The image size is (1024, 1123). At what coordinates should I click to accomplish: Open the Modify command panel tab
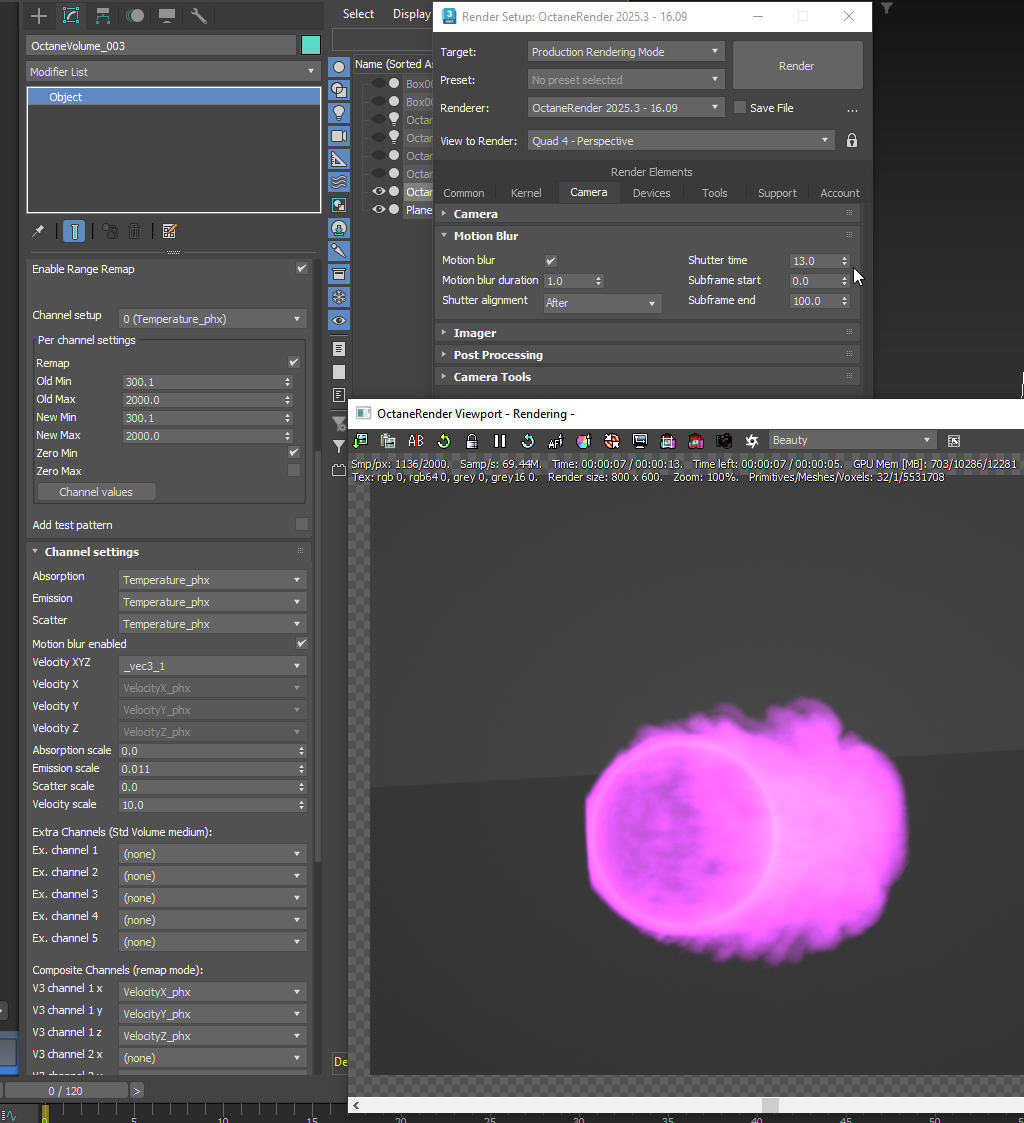coord(71,15)
